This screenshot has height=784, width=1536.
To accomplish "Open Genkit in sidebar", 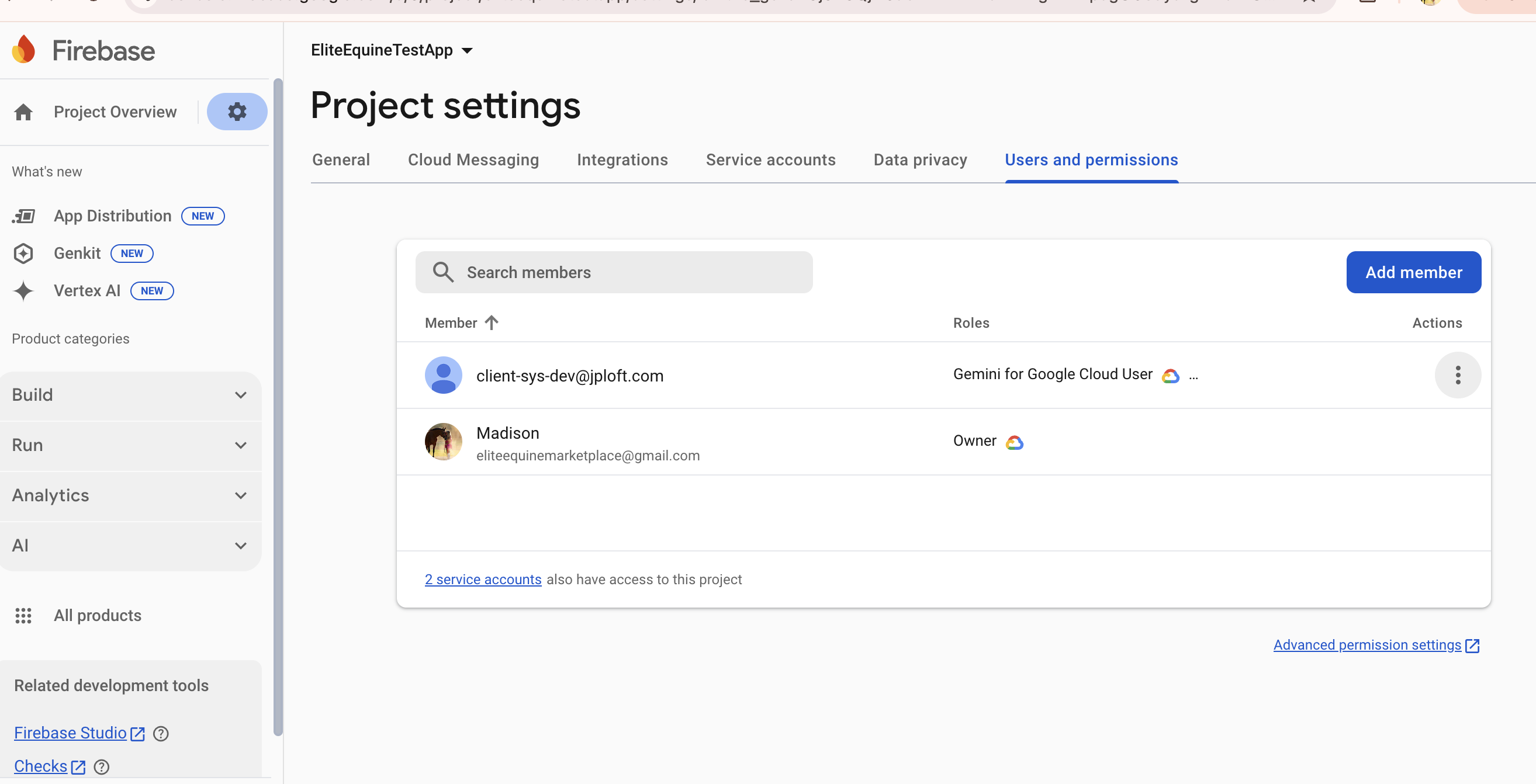I will pos(78,254).
